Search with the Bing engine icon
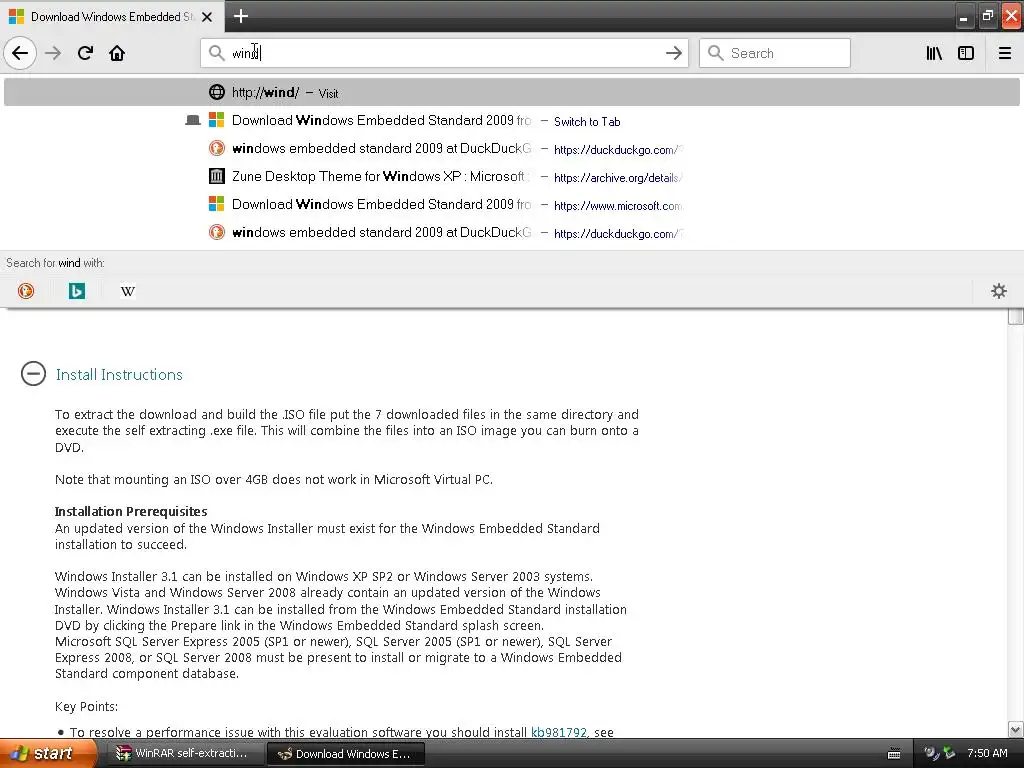The width and height of the screenshot is (1024, 768). pyautogui.click(x=77, y=291)
